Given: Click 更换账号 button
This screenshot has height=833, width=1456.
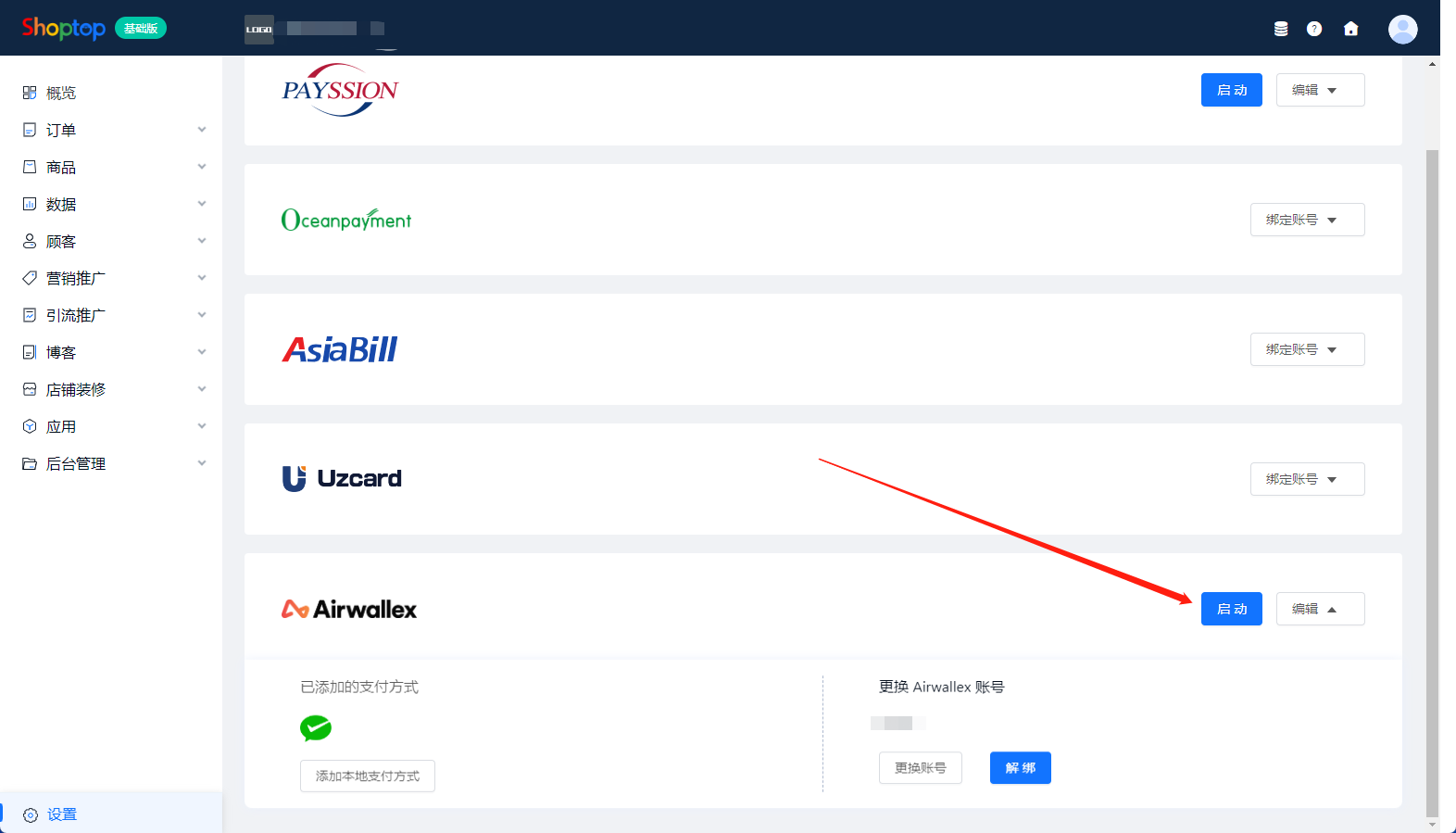Looking at the screenshot, I should 921,767.
